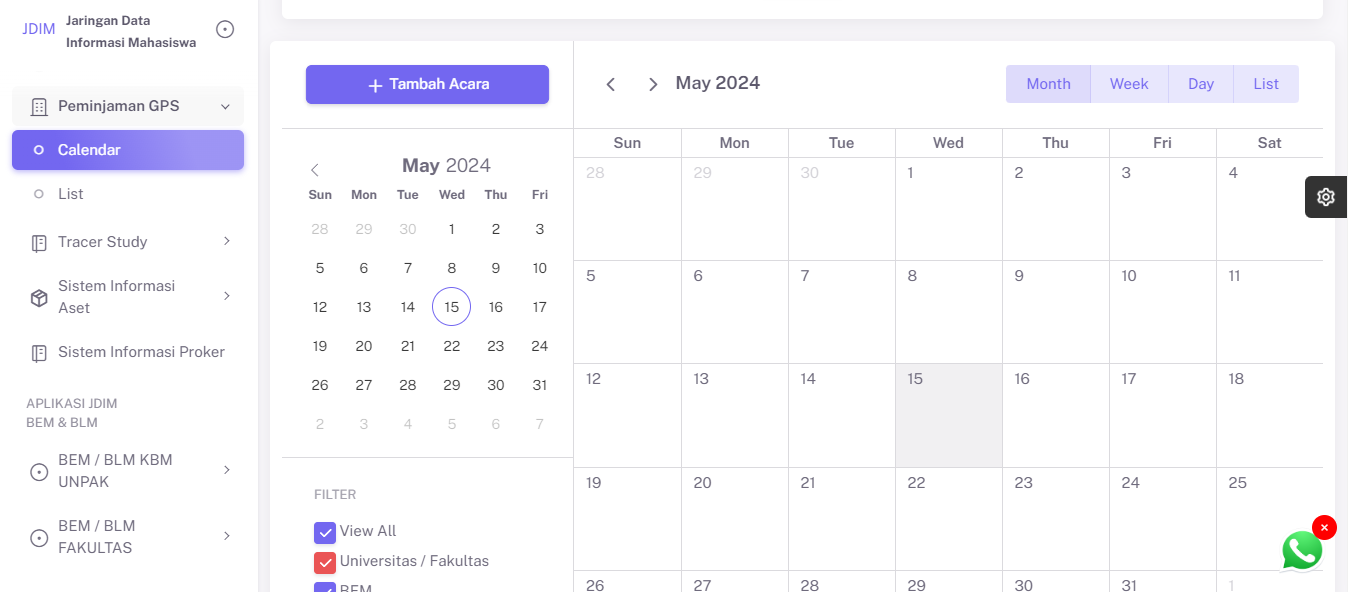Open Sistem Informasi Proker link
1348x592 pixels.
pyautogui.click(x=141, y=352)
